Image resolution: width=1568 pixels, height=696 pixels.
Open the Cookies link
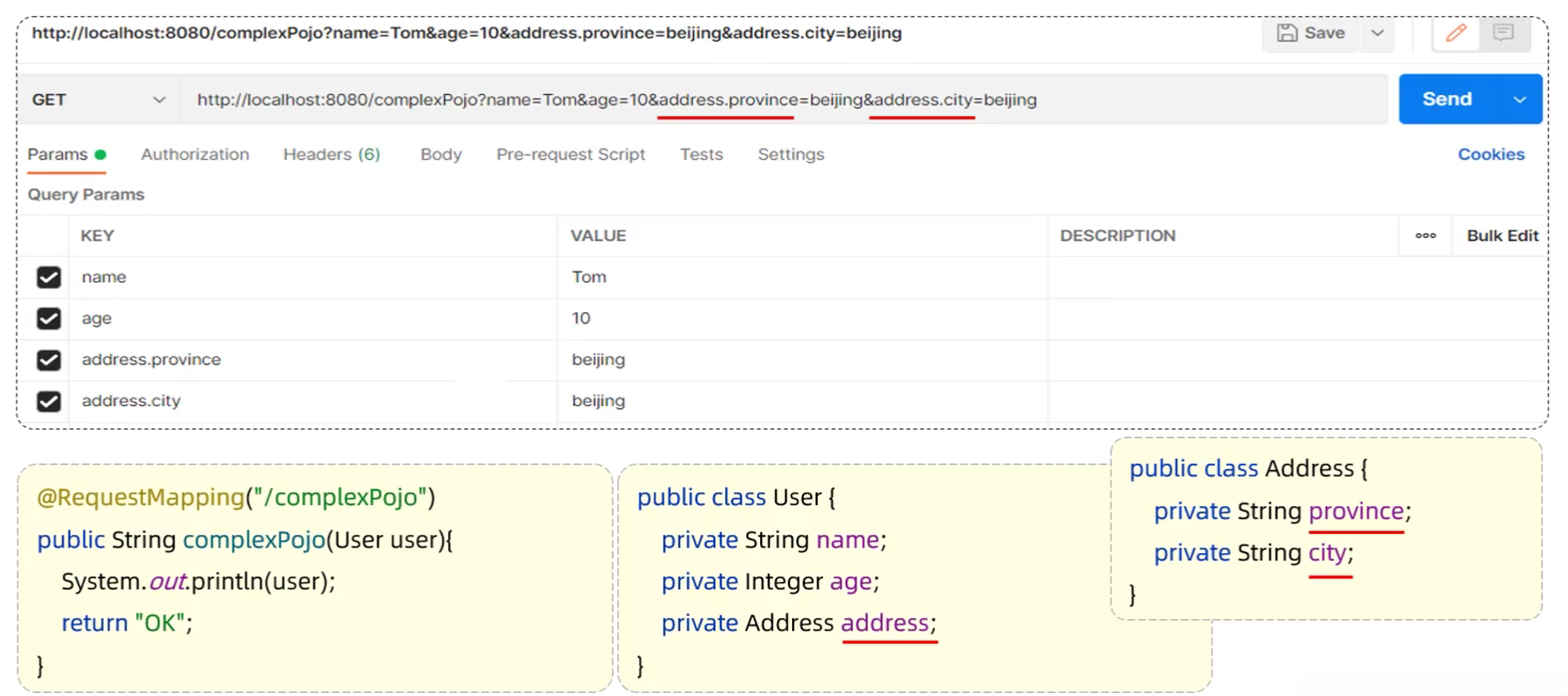(x=1491, y=154)
